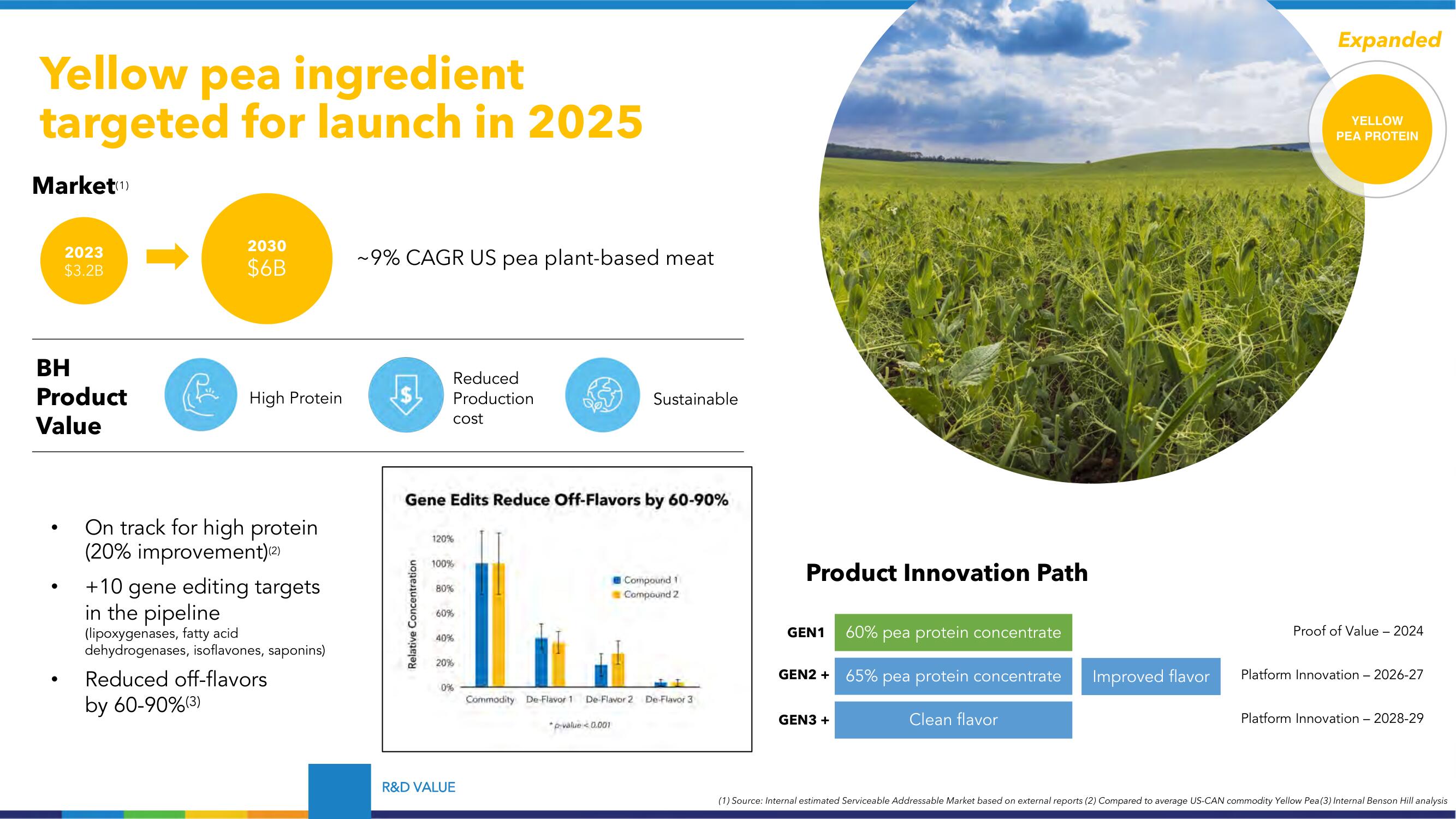The height and width of the screenshot is (819, 1456).
Task: Click the GEN2 + row label
Action: coord(804,675)
